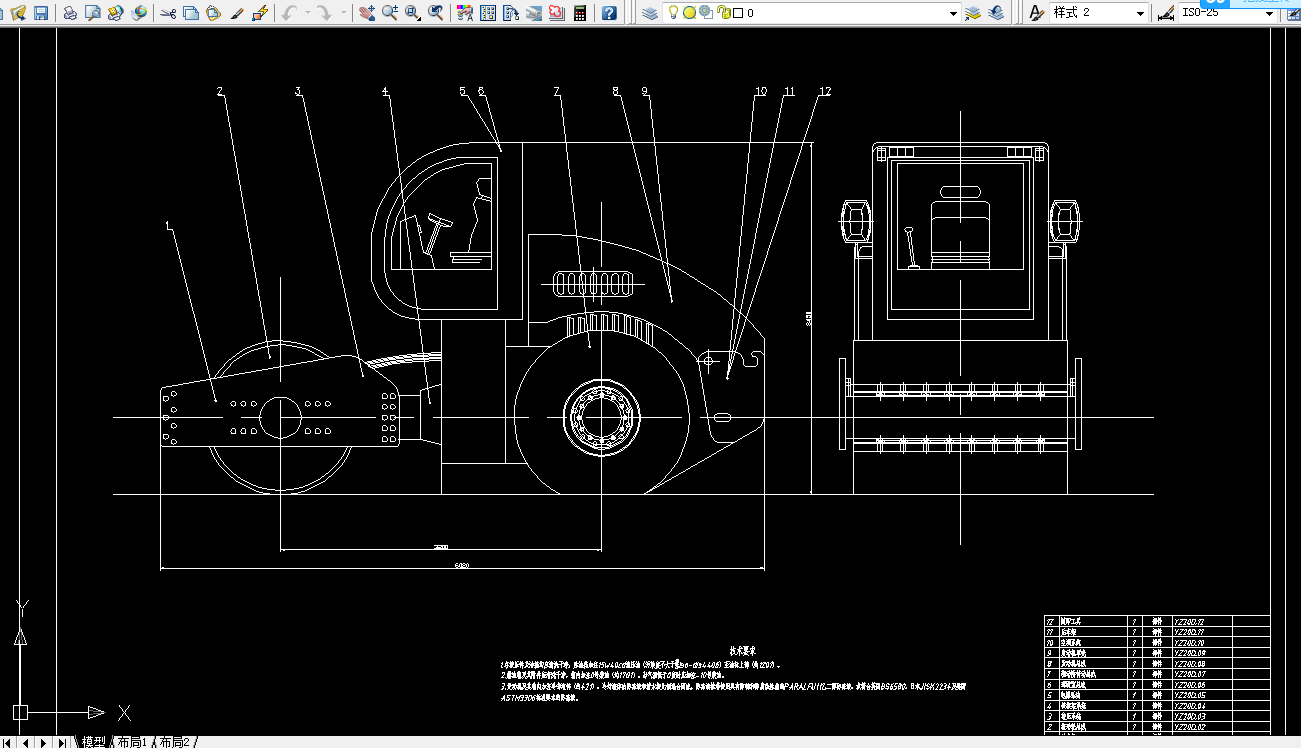
Task: Open the Properties palette icon
Action: (465, 13)
